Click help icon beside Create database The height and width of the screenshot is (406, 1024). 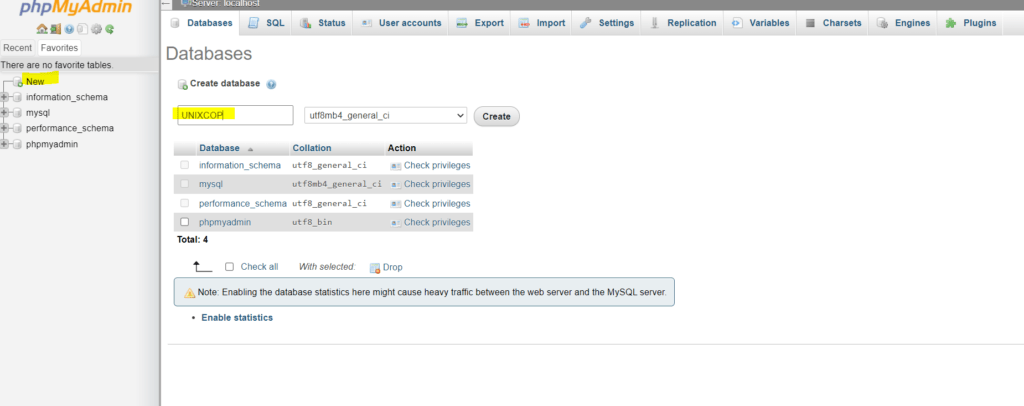271,84
